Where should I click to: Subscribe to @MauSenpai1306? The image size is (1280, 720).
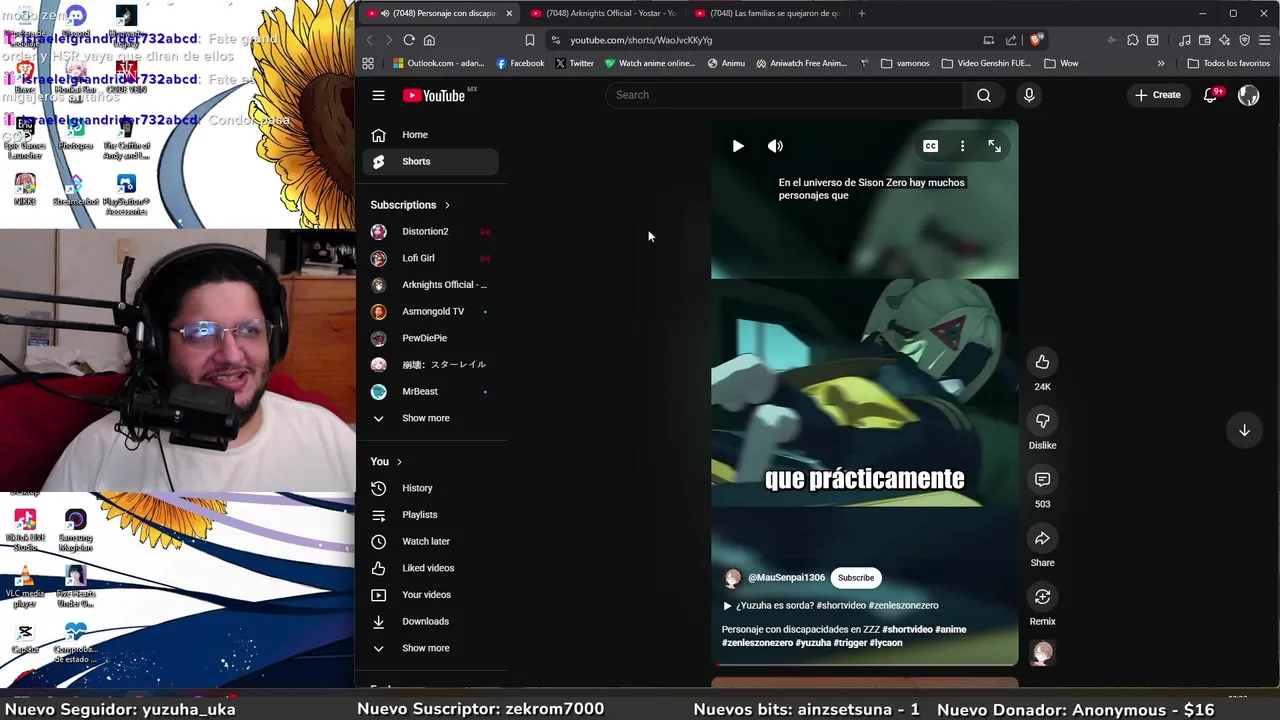click(856, 578)
